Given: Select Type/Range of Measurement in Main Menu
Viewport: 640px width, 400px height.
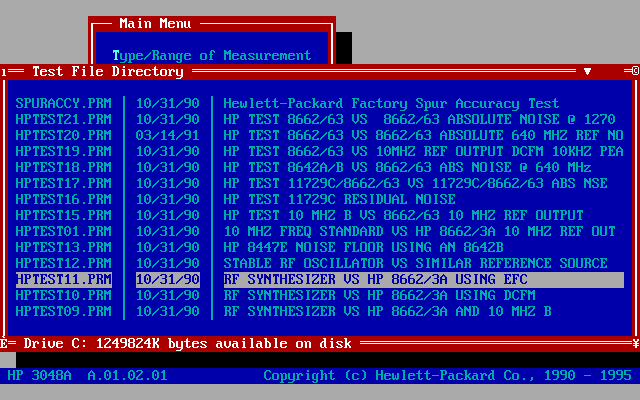Looking at the screenshot, I should [x=212, y=56].
